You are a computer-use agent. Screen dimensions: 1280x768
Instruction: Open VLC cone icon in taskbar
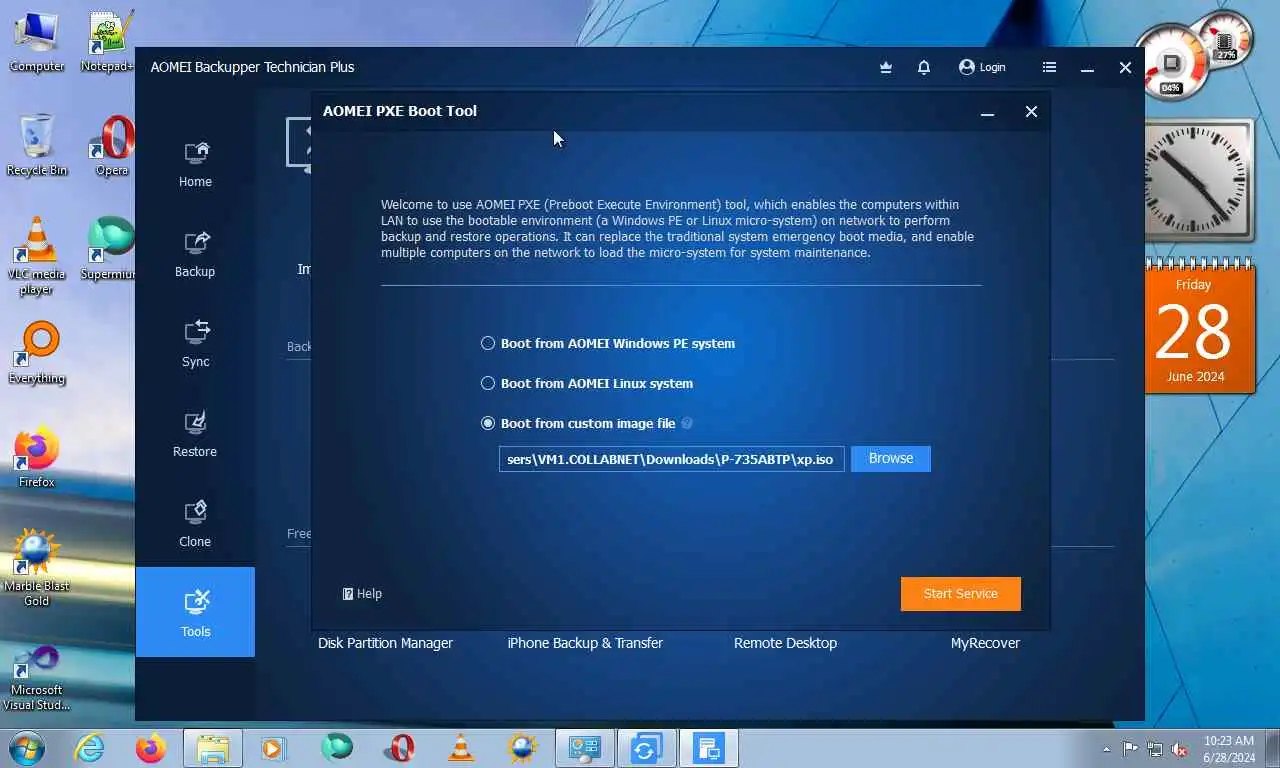[x=461, y=748]
